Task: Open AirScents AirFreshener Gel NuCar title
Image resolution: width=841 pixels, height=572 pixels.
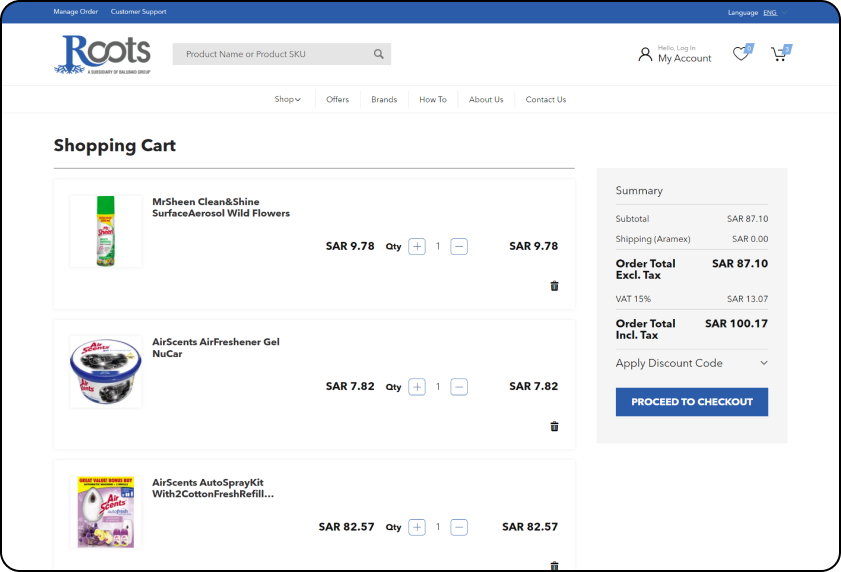Action: 216,348
